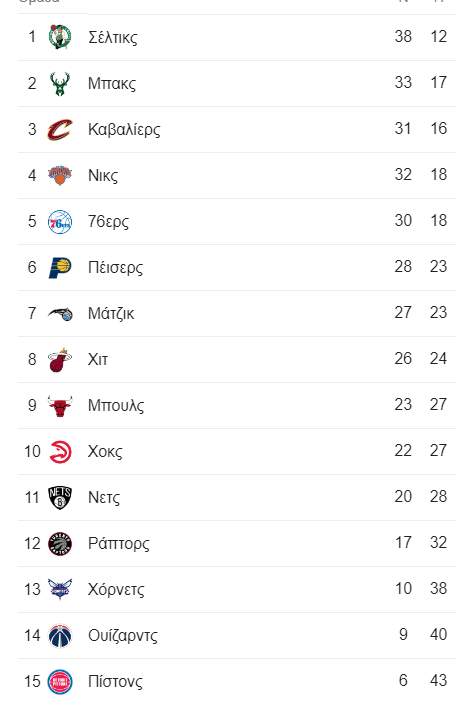The width and height of the screenshot is (456, 718).
Task: Select the Ουίζαρντς team name
Action: (123, 636)
